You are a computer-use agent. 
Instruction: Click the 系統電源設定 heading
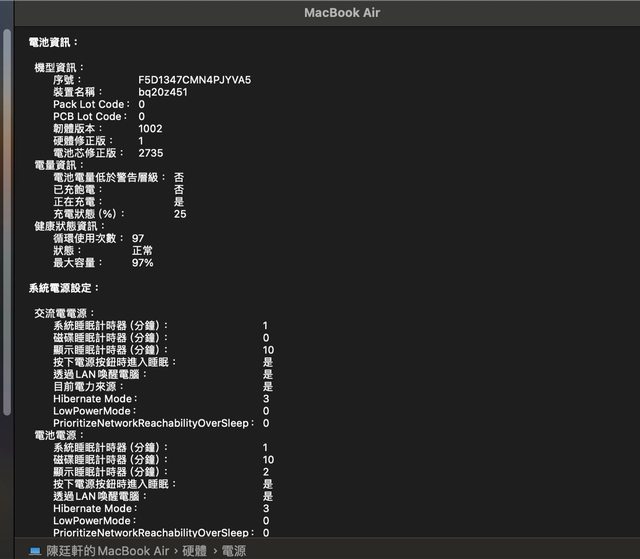[64, 288]
